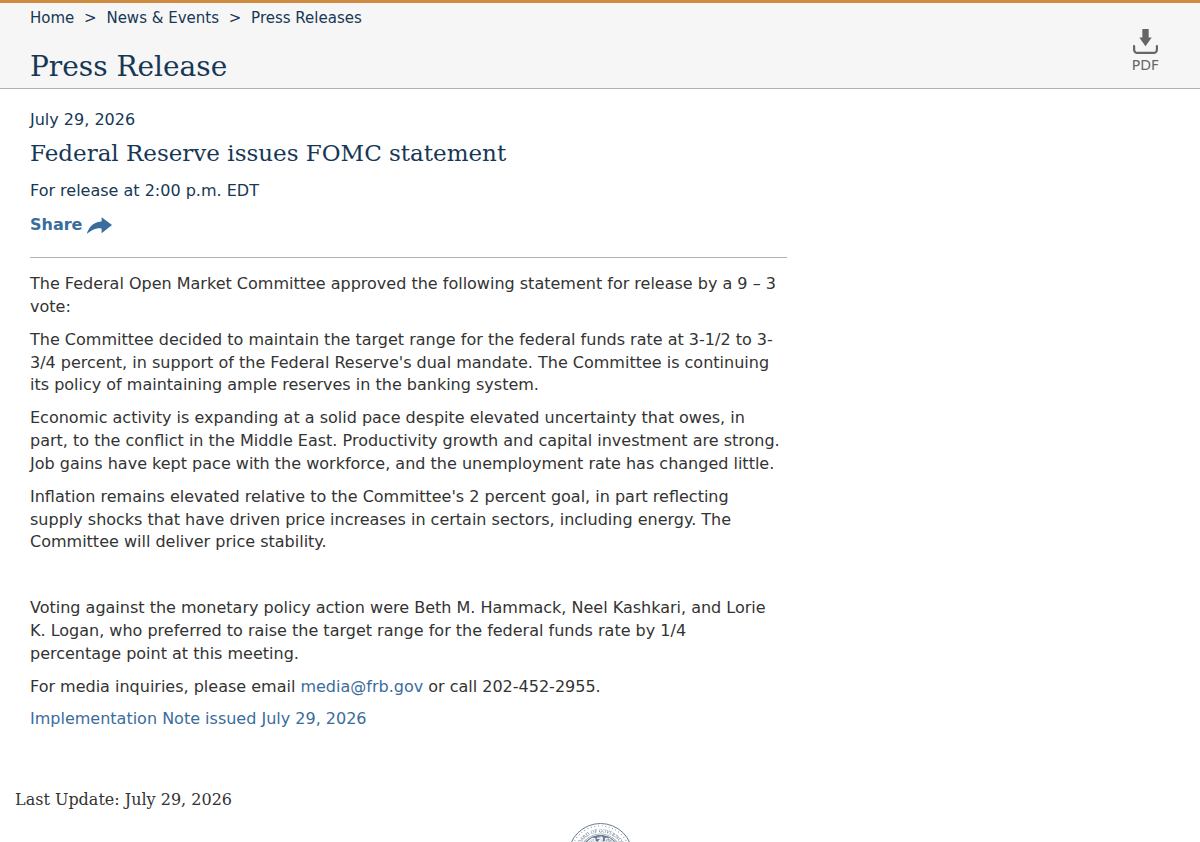This screenshot has width=1200, height=842.
Task: Go to Home in the breadcrumb
Action: tap(52, 18)
